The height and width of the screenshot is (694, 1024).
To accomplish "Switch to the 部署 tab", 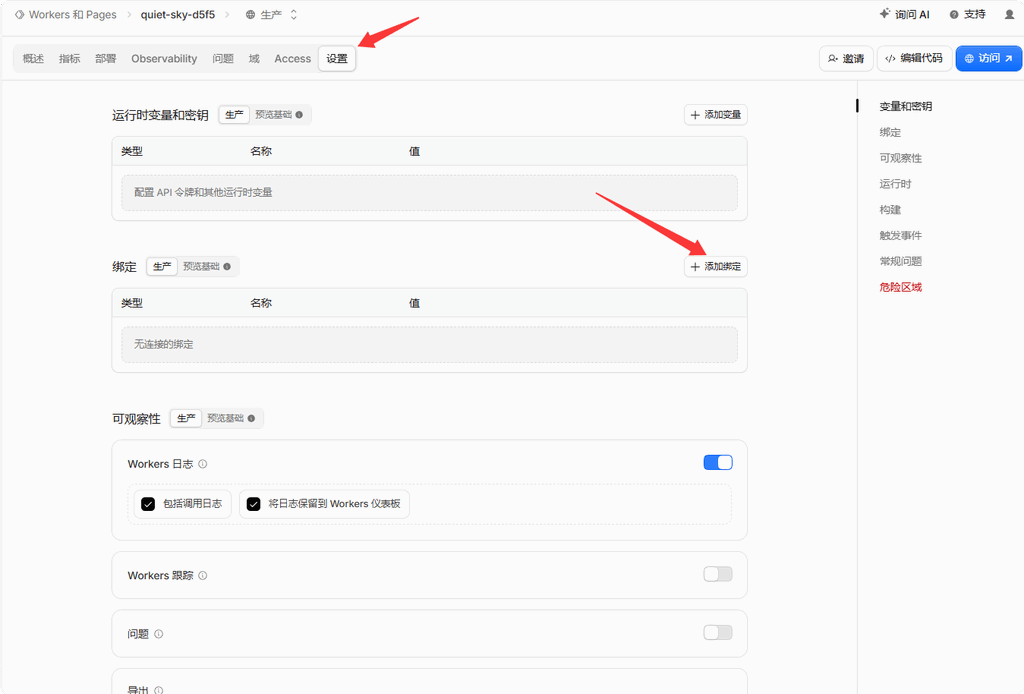I will [x=106, y=59].
